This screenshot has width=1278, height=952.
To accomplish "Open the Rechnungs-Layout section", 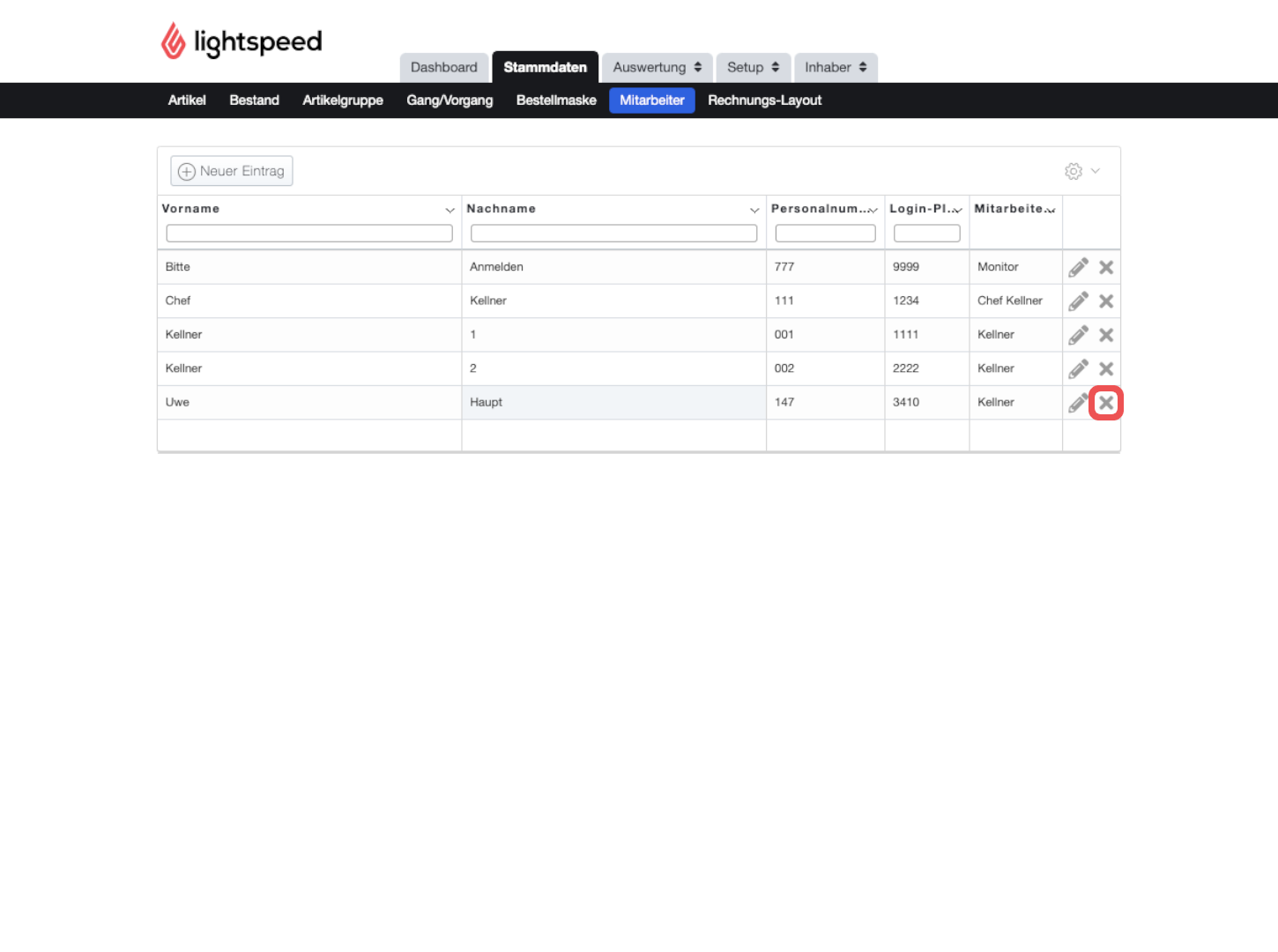I will pos(765,100).
